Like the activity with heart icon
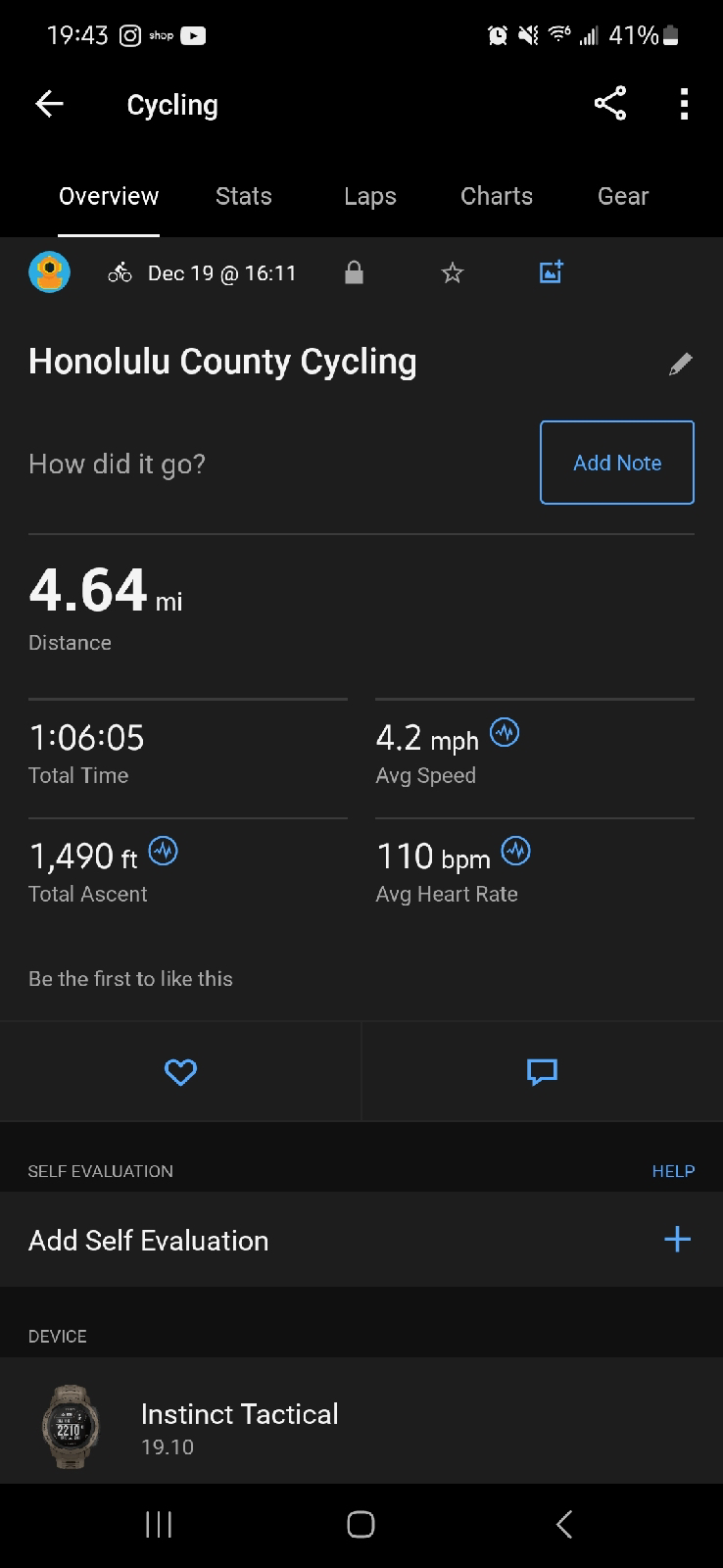 [x=180, y=1072]
